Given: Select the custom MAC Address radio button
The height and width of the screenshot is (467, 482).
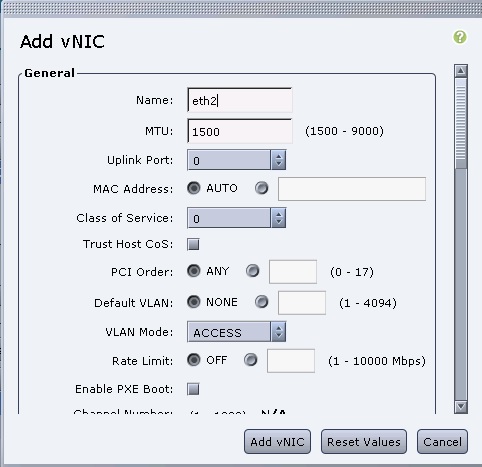Looking at the screenshot, I should [262, 188].
